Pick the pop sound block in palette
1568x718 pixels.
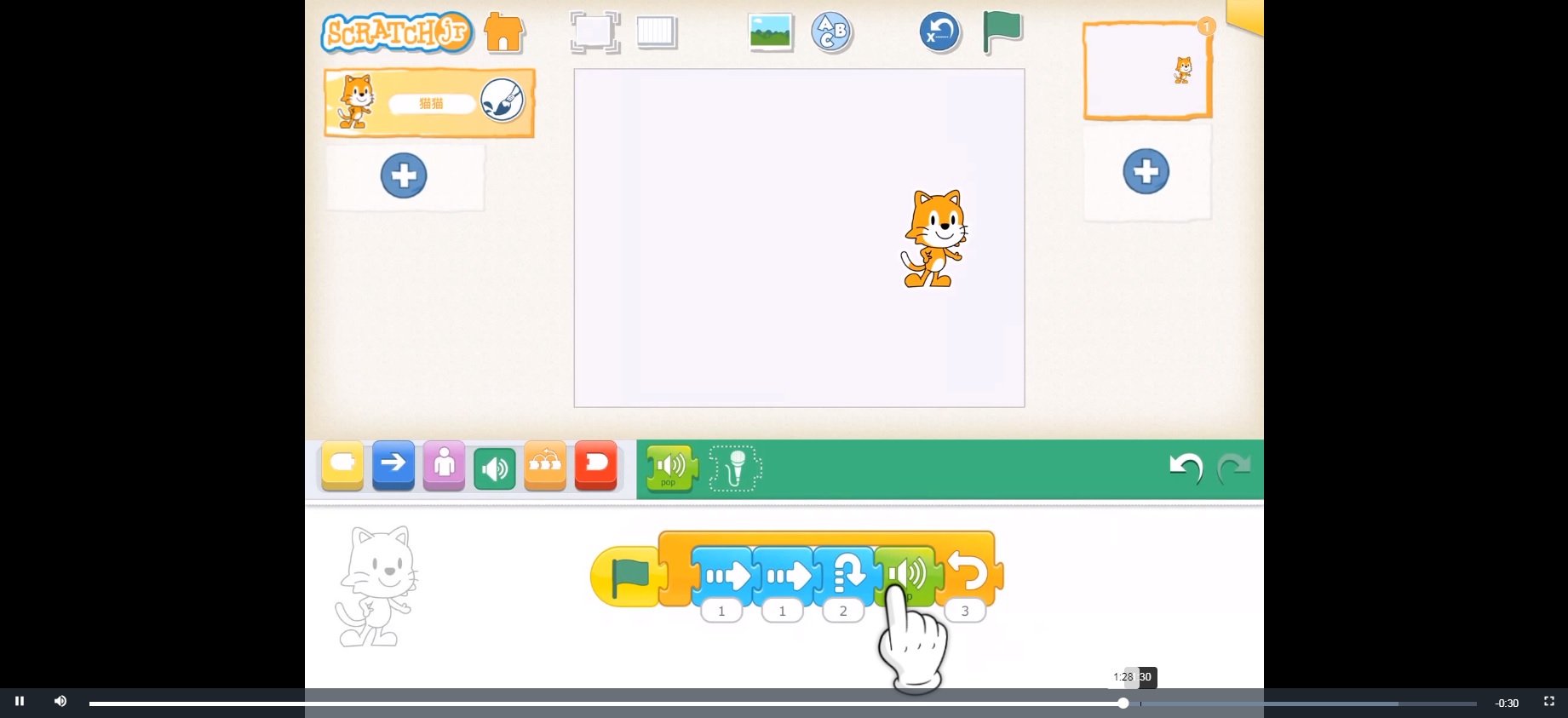(671, 468)
